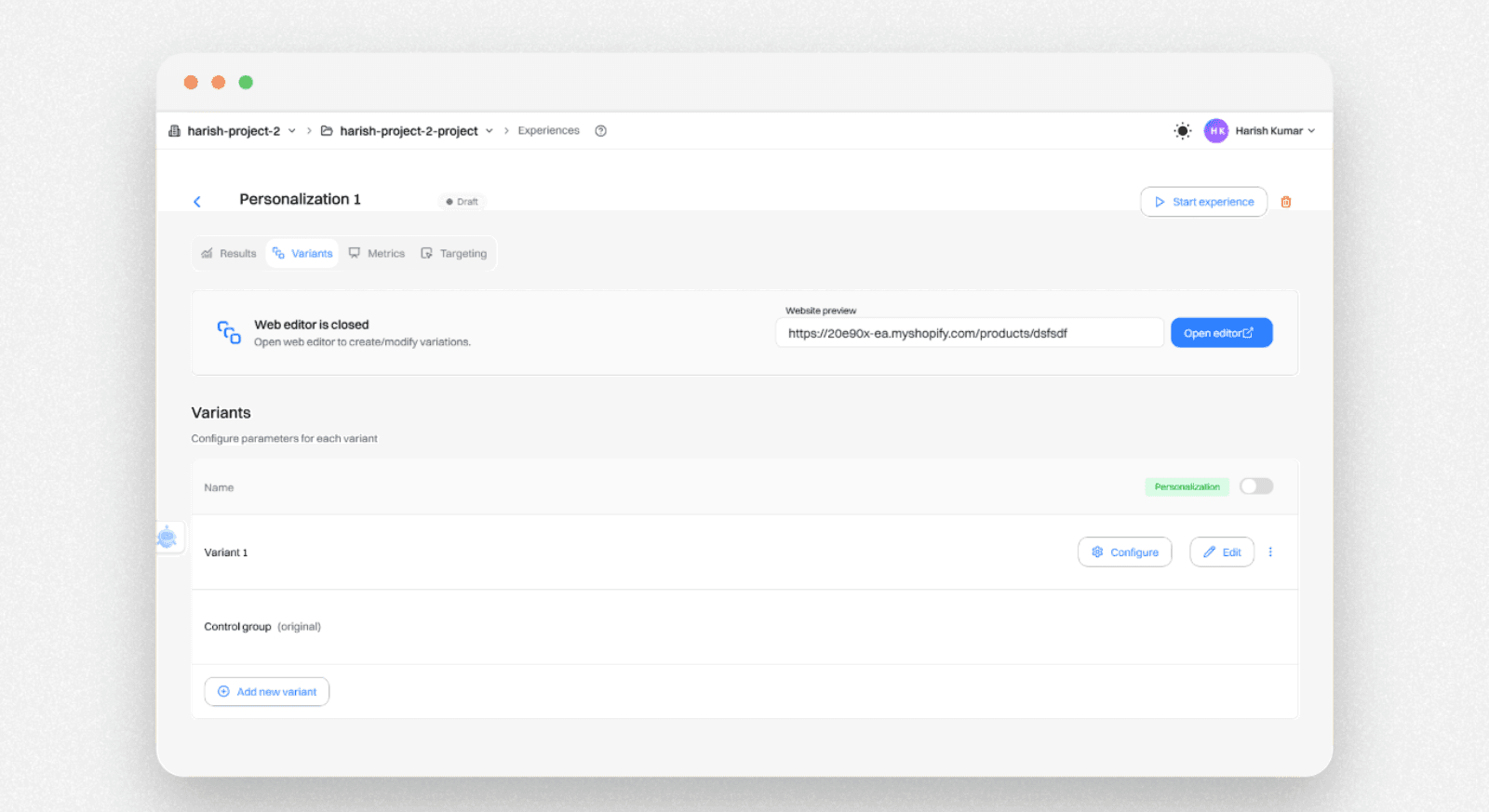Open the floating assistant widget icon

(x=168, y=537)
